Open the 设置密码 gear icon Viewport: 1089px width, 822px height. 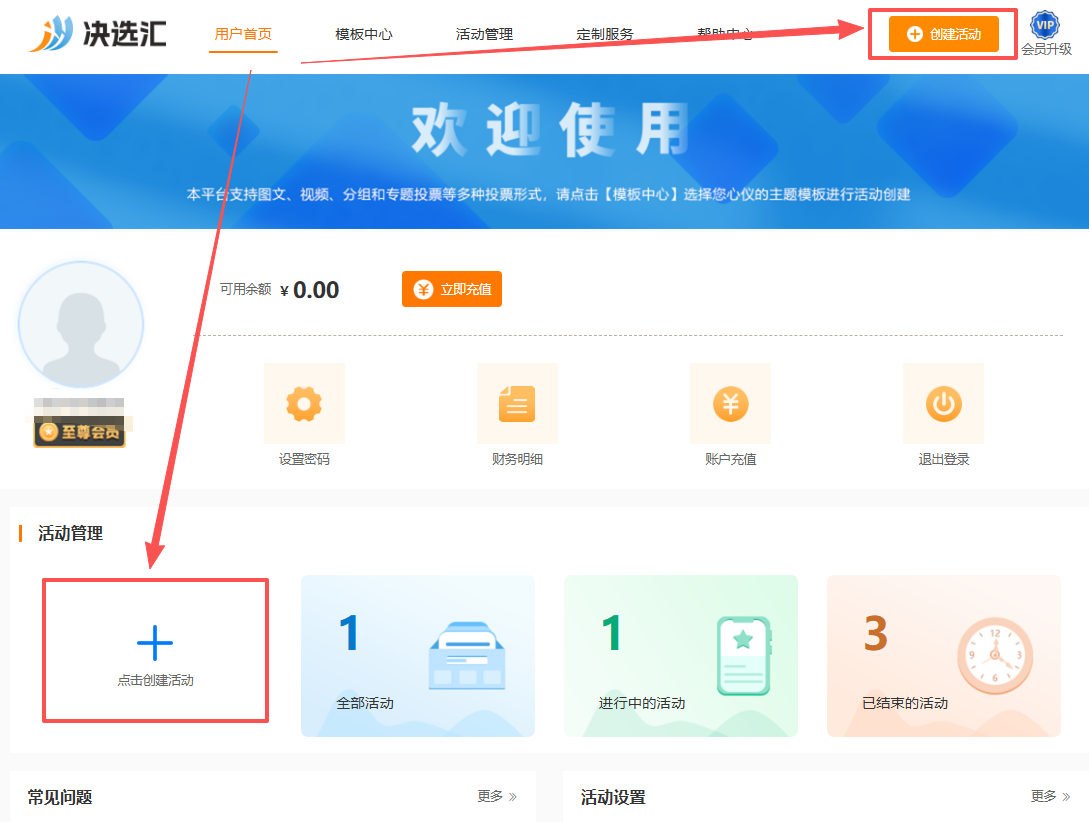point(304,403)
